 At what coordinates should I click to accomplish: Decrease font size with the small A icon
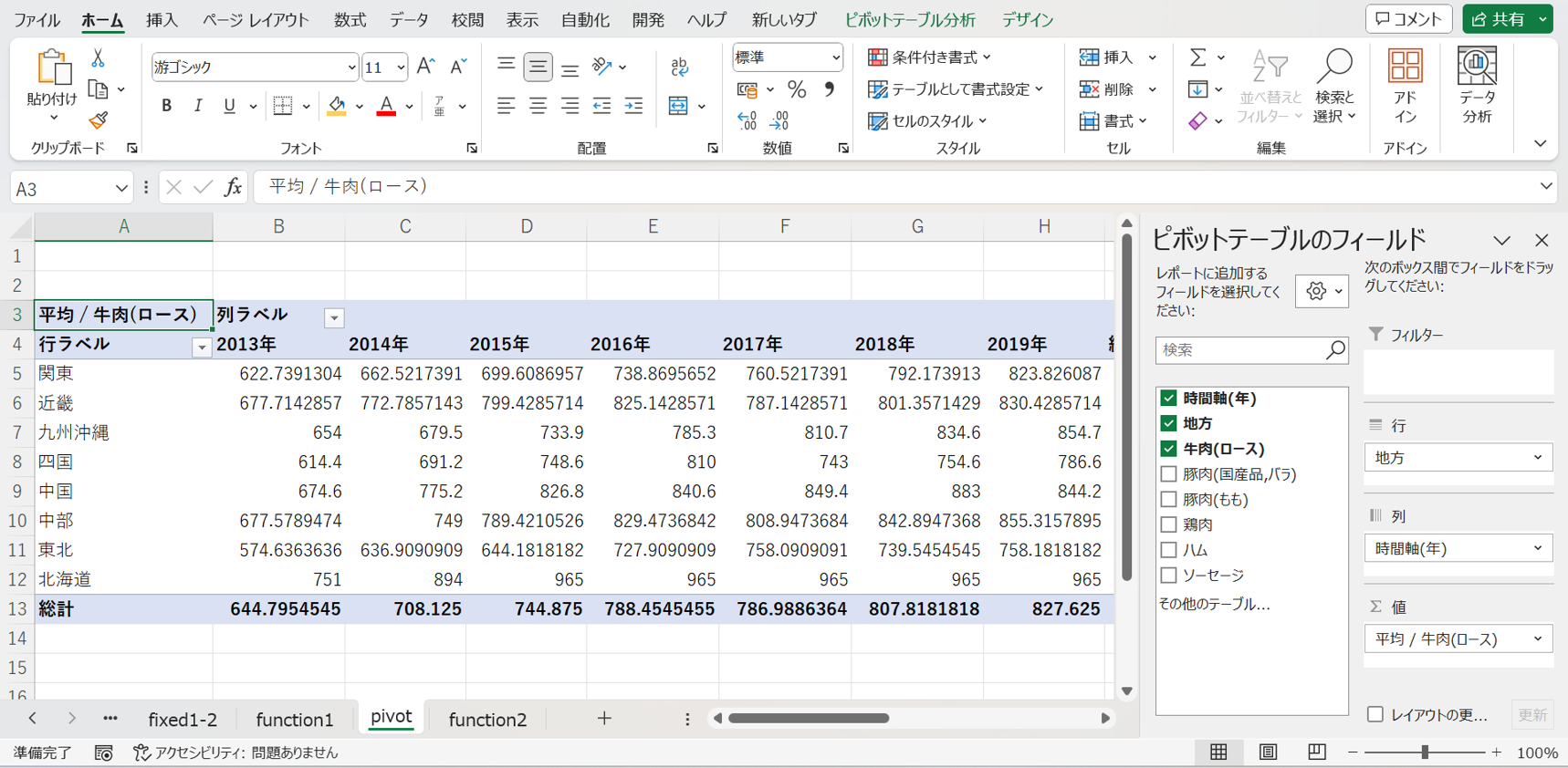[x=458, y=67]
